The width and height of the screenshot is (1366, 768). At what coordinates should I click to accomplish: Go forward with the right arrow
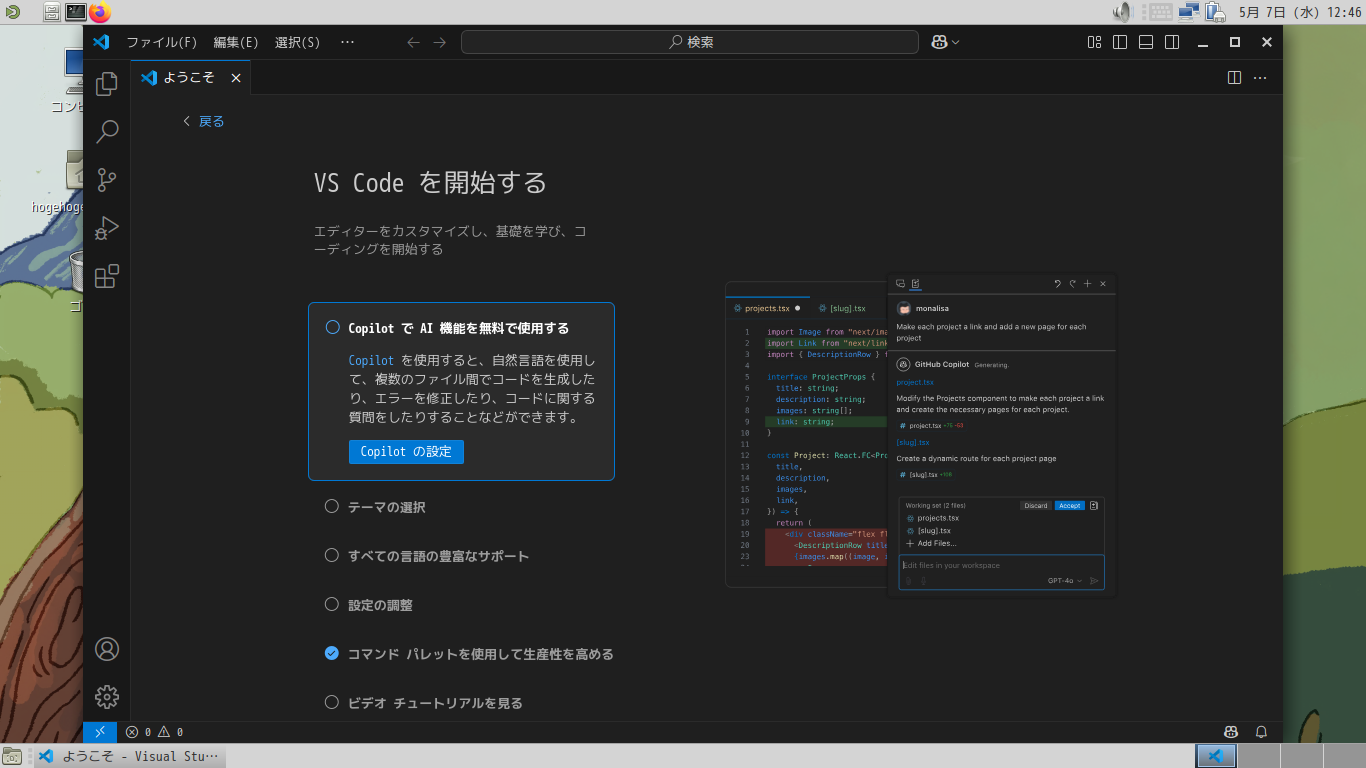(x=439, y=42)
